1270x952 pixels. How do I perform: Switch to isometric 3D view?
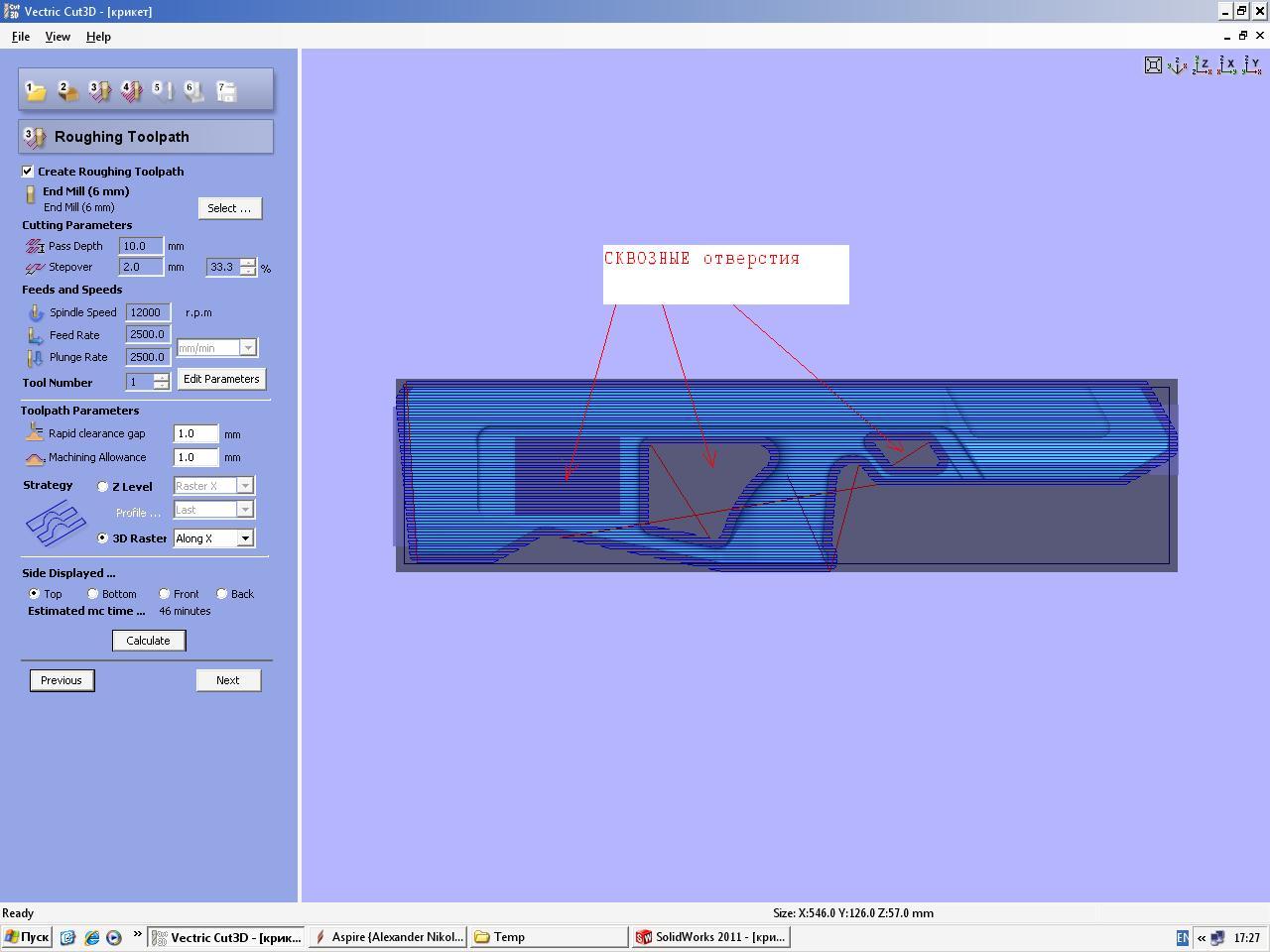coord(1178,65)
